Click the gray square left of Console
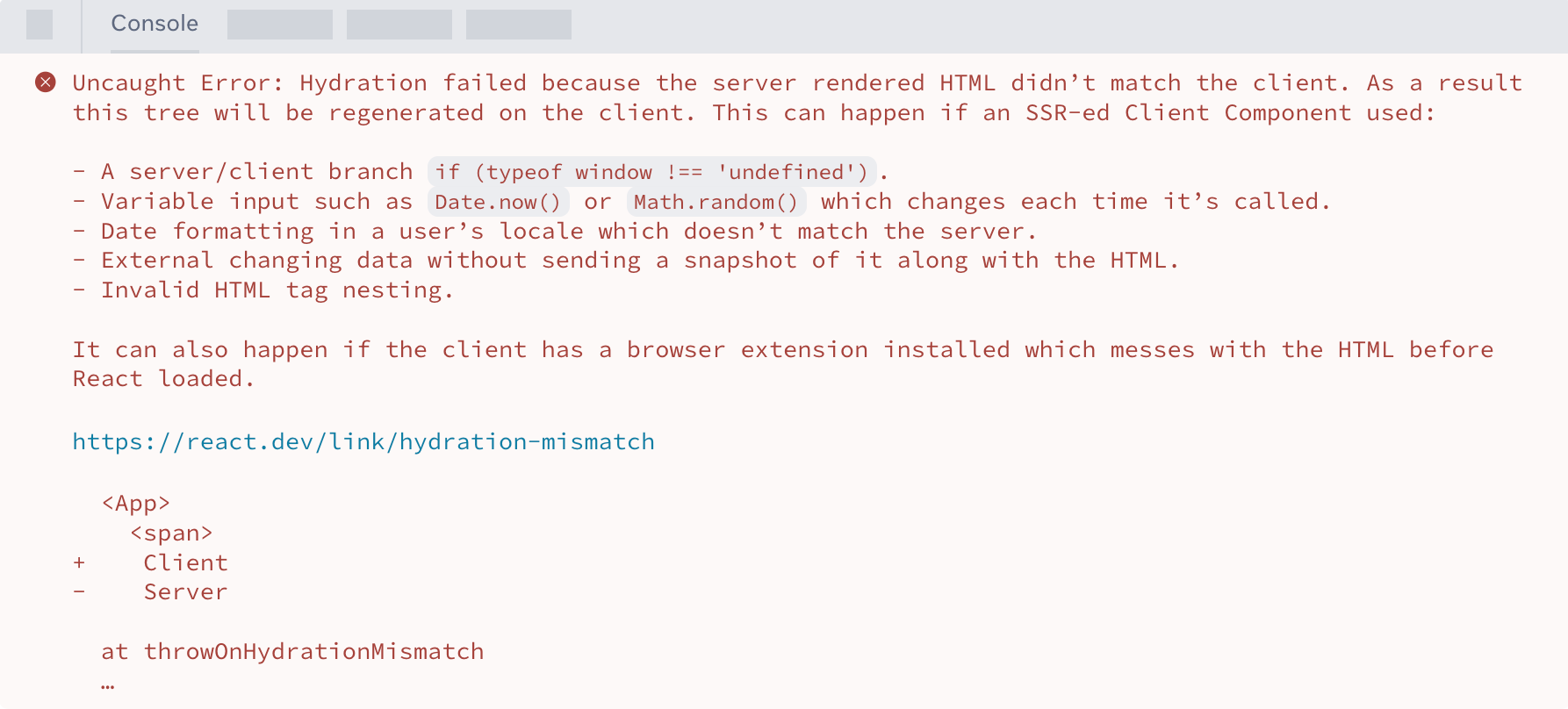 coord(40,25)
